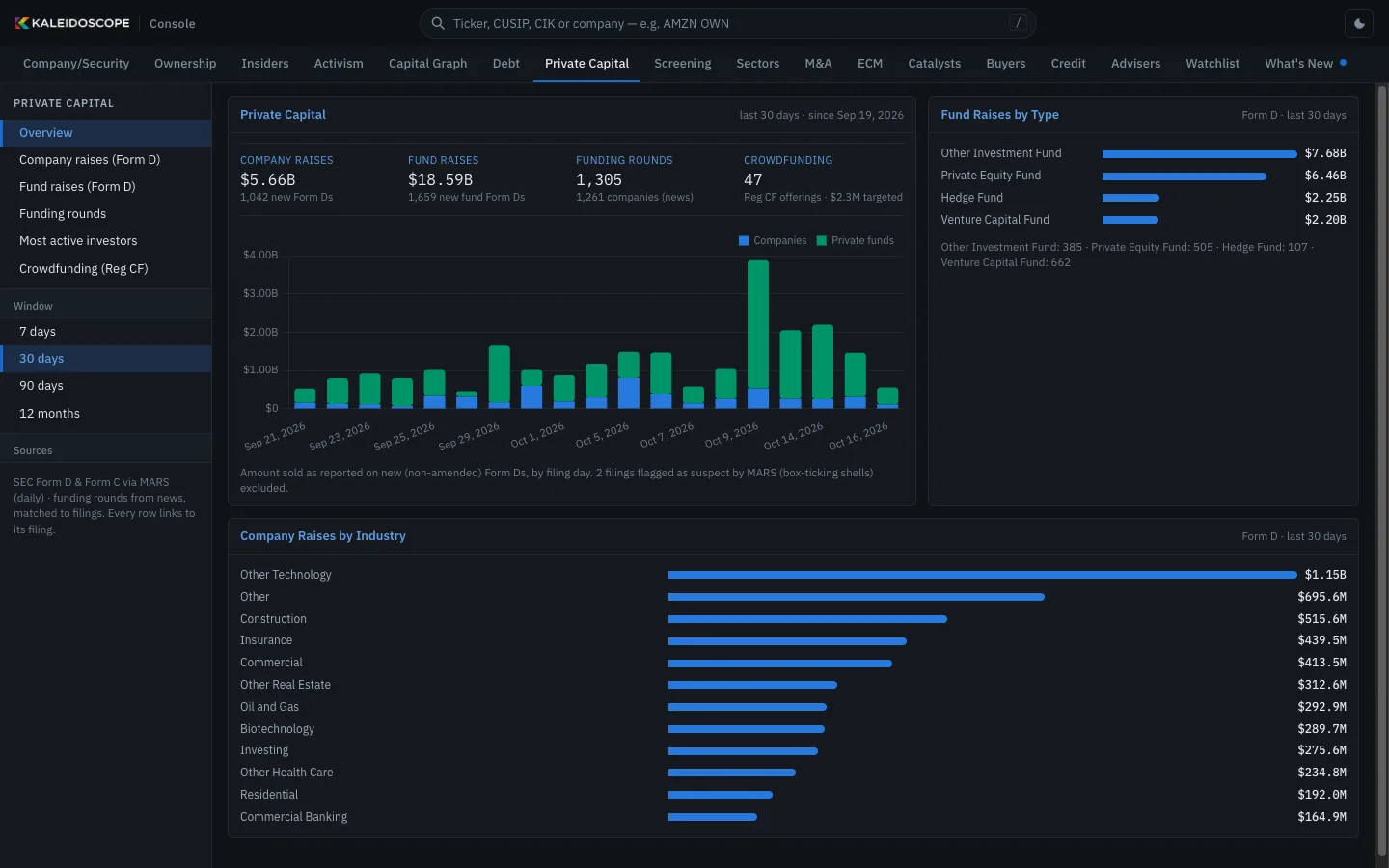
Task: Open the Screening tab
Action: tap(683, 64)
